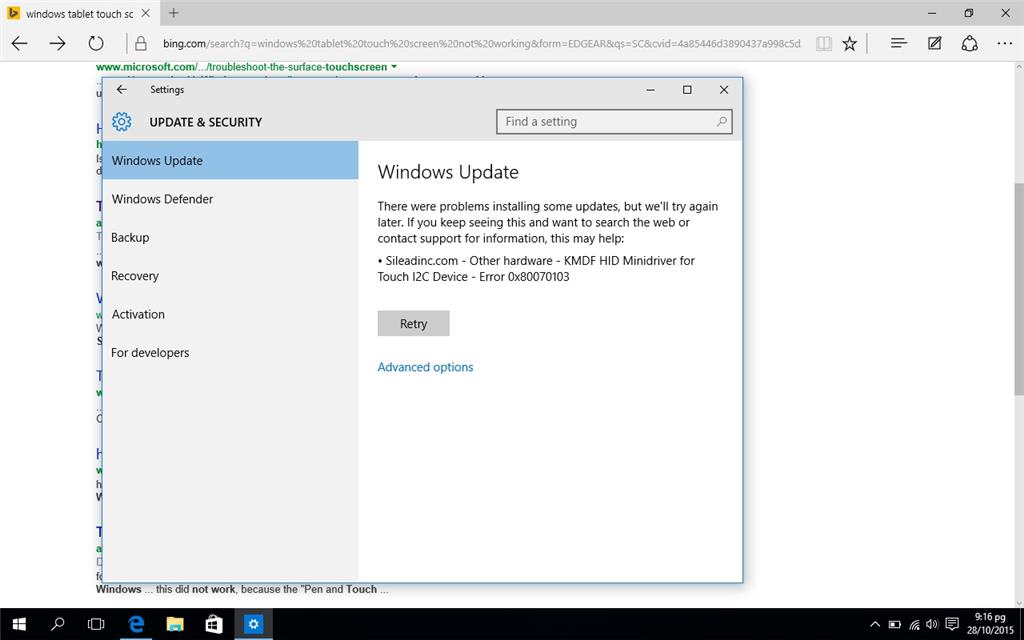Open the Wi-Fi network tray icon

coord(914,624)
